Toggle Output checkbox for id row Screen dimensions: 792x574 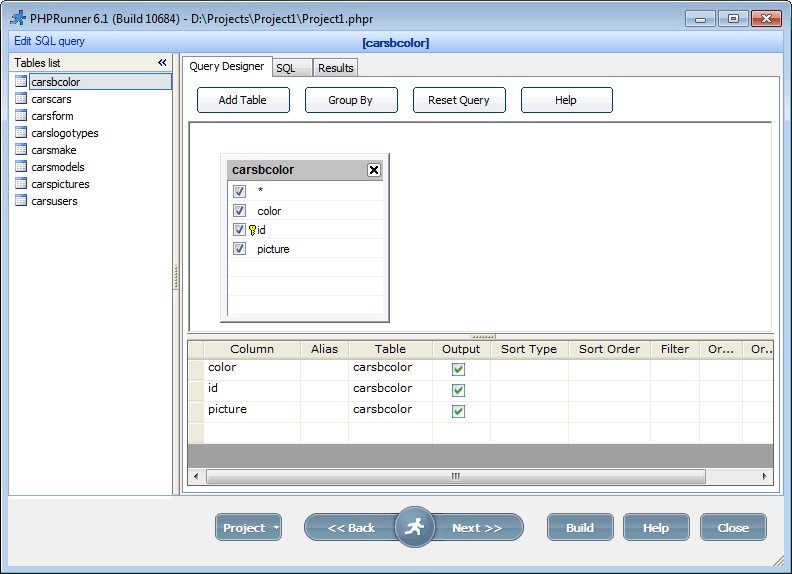point(458,390)
